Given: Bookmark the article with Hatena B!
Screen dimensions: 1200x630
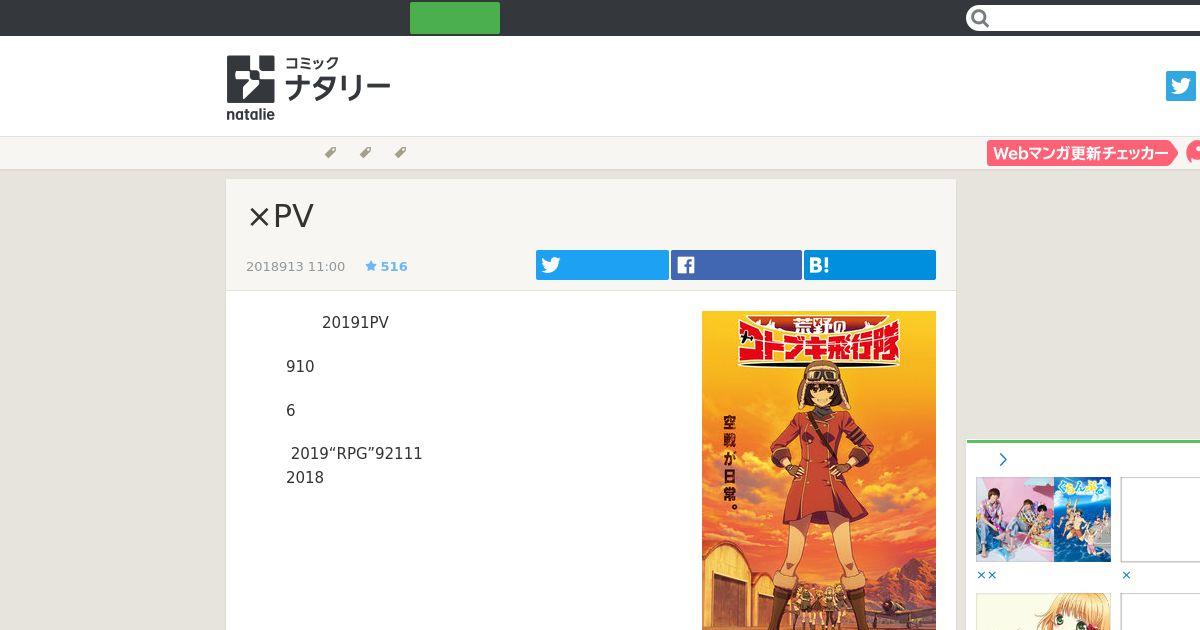Looking at the screenshot, I should coord(870,265).
